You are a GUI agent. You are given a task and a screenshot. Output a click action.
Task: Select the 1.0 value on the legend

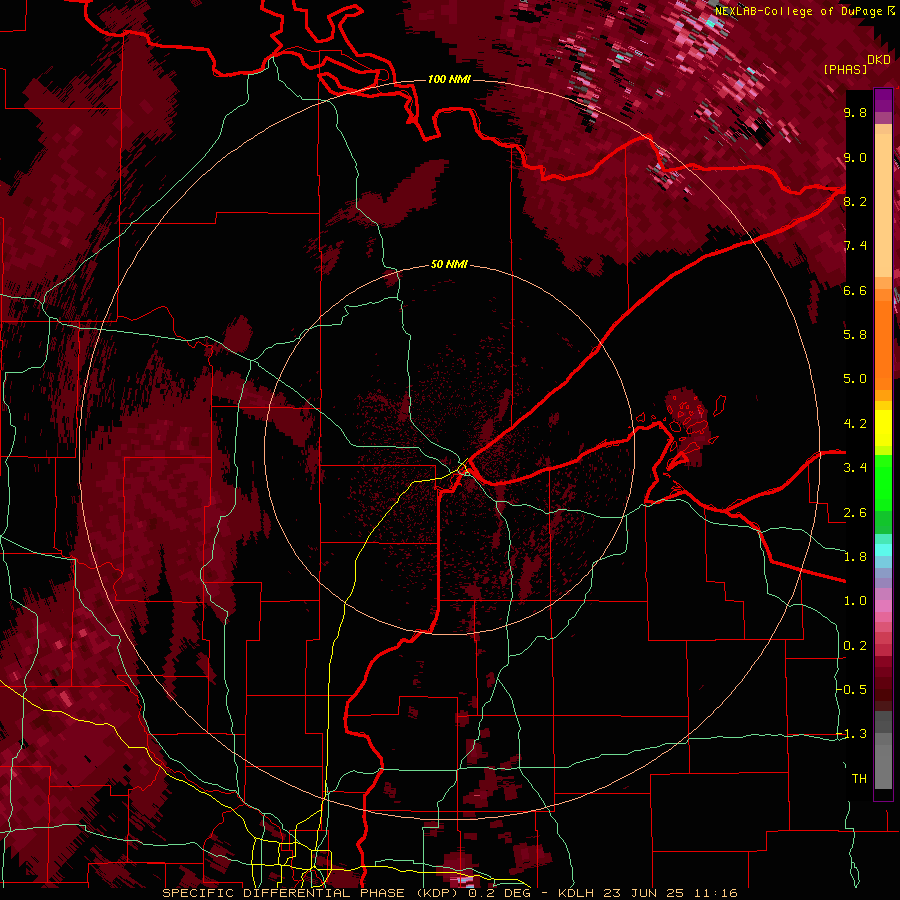click(x=855, y=601)
